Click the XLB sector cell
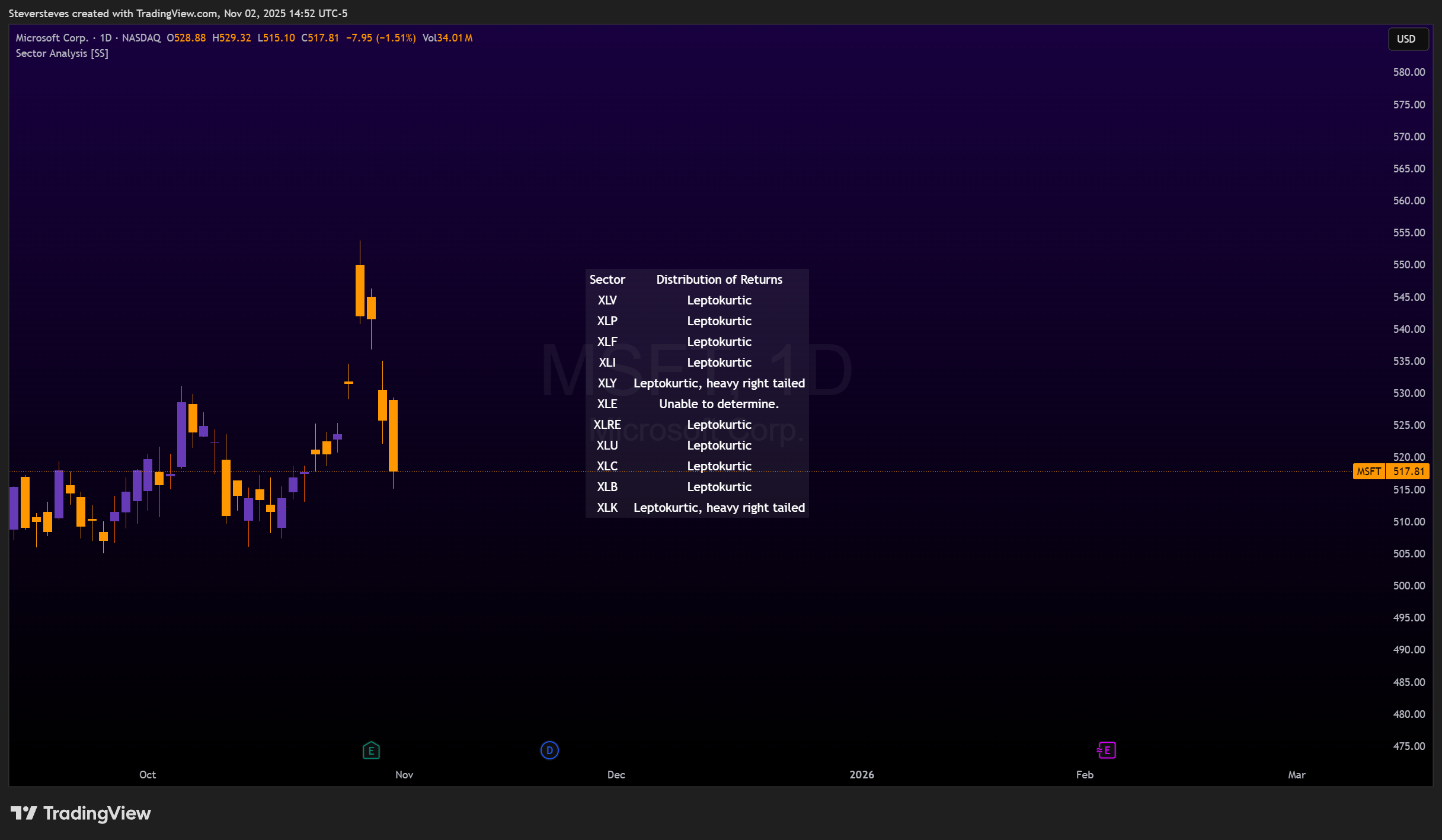 (x=607, y=487)
